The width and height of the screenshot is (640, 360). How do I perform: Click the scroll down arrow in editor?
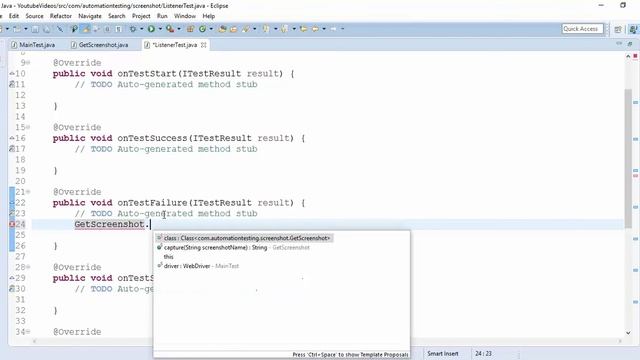pos(628,333)
